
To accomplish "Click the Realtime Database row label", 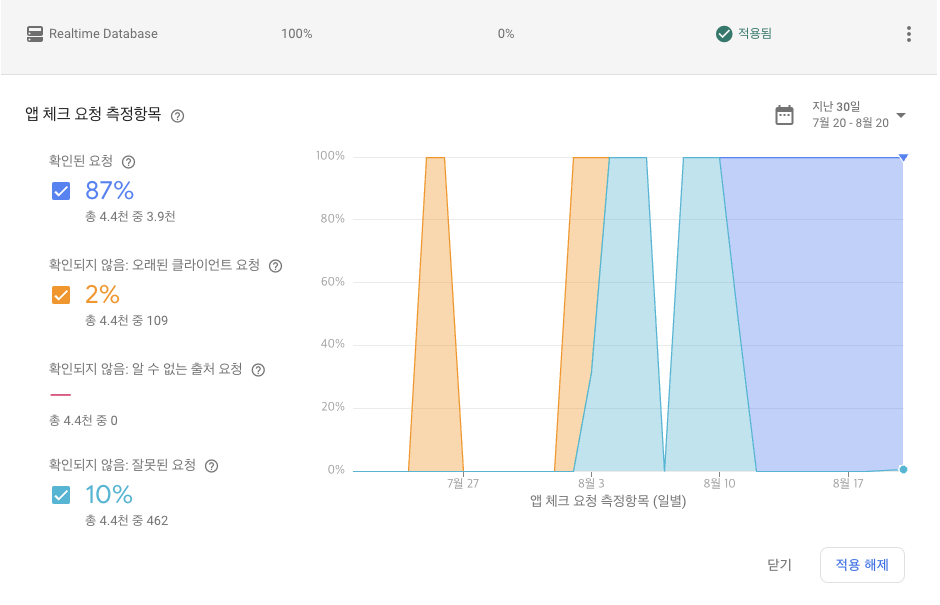I will (x=103, y=34).
